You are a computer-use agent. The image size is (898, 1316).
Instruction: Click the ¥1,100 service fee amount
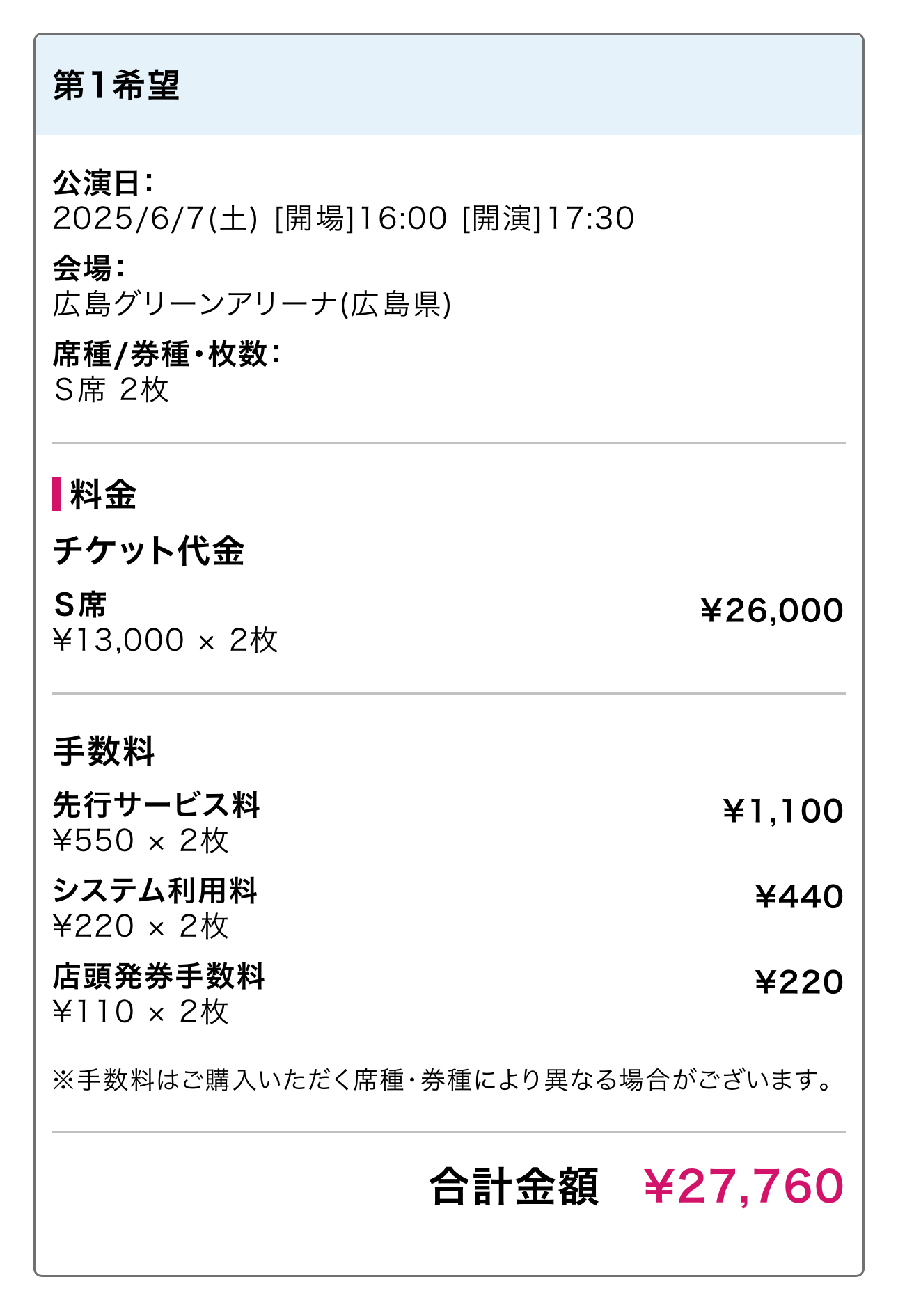782,811
